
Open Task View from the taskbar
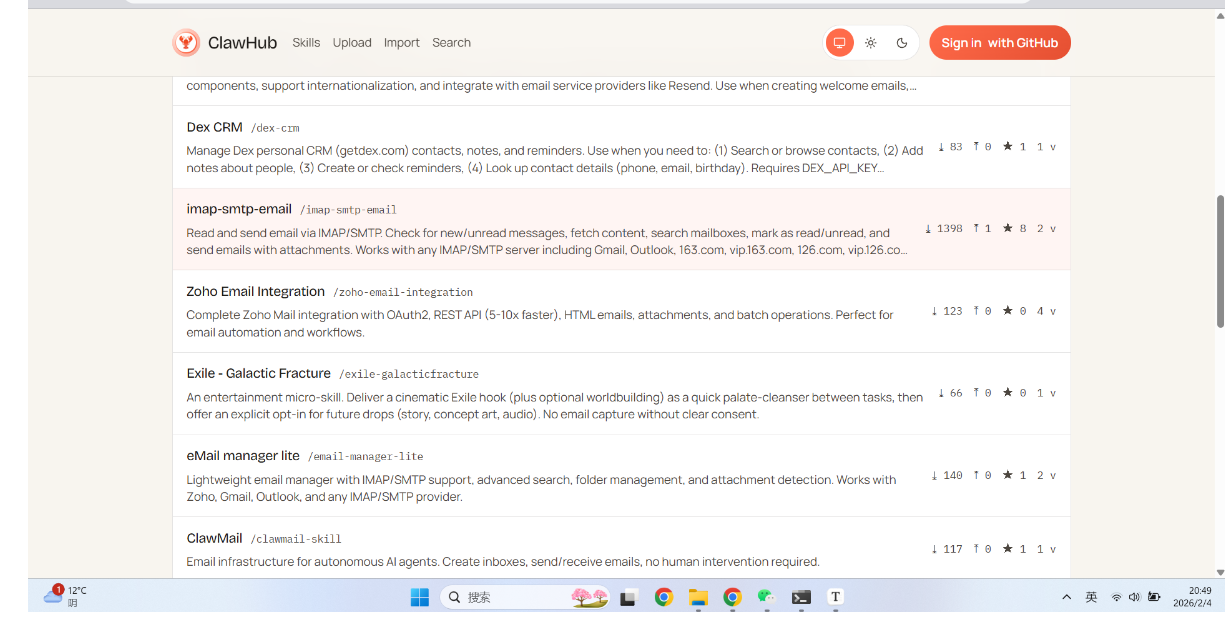tap(628, 598)
